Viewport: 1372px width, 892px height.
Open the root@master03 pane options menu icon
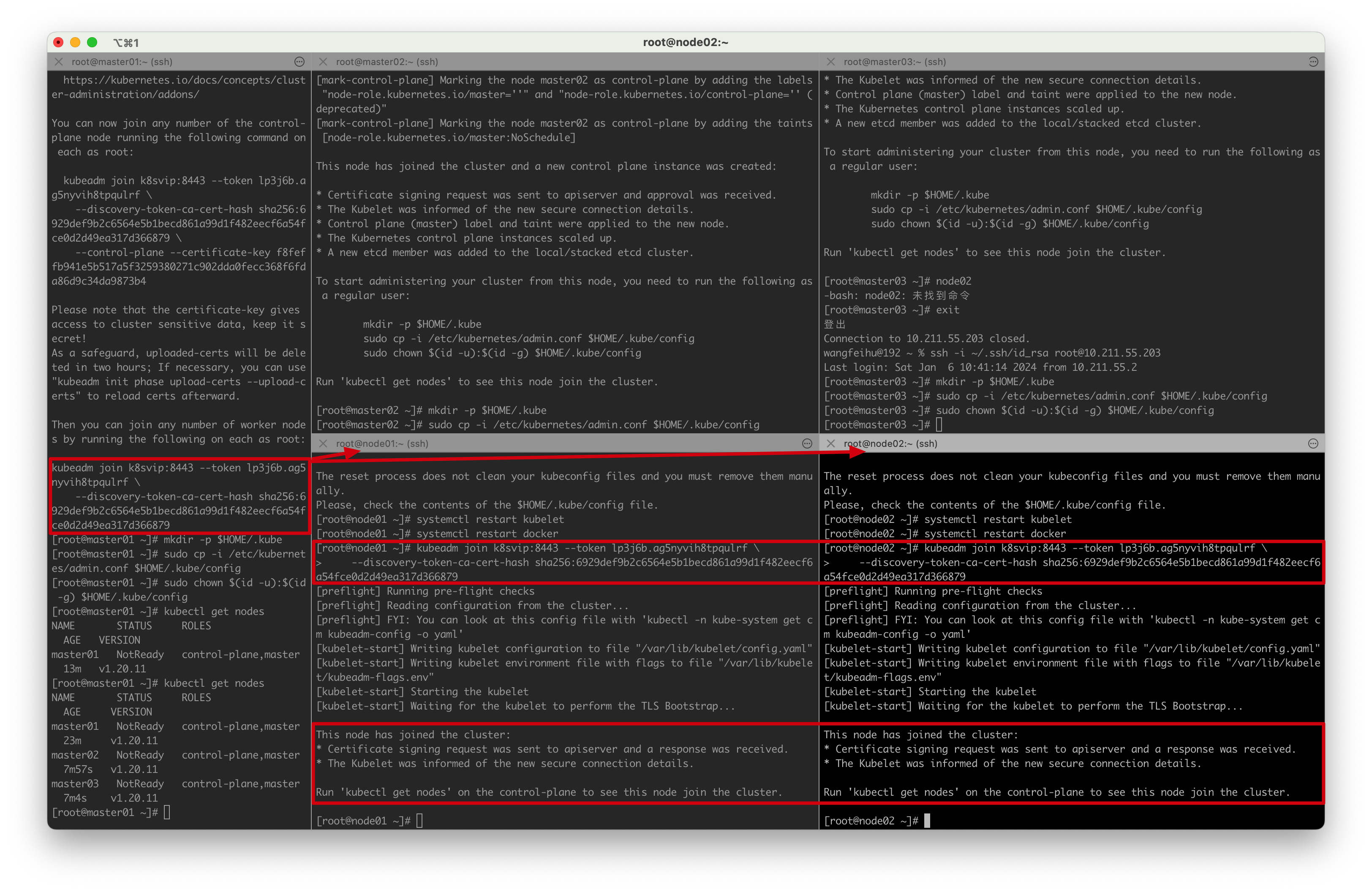coord(1313,62)
